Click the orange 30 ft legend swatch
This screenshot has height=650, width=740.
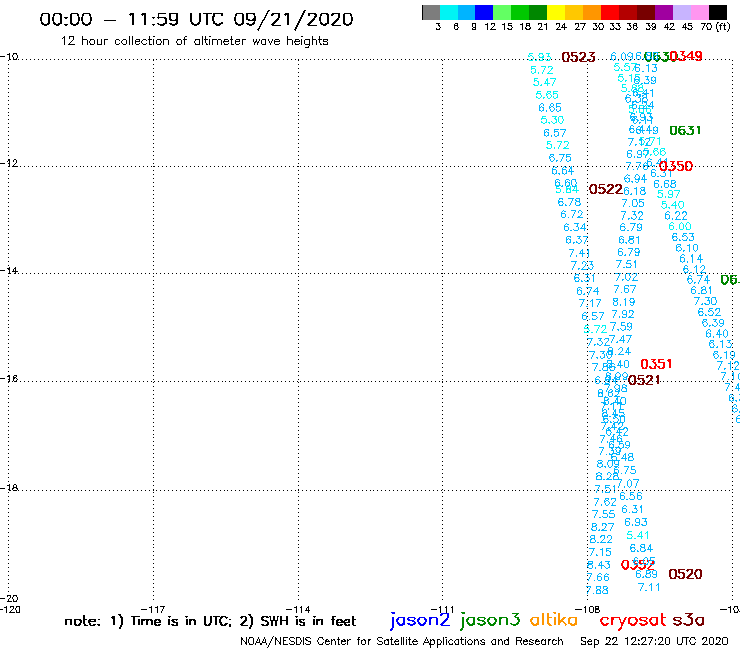(x=592, y=12)
